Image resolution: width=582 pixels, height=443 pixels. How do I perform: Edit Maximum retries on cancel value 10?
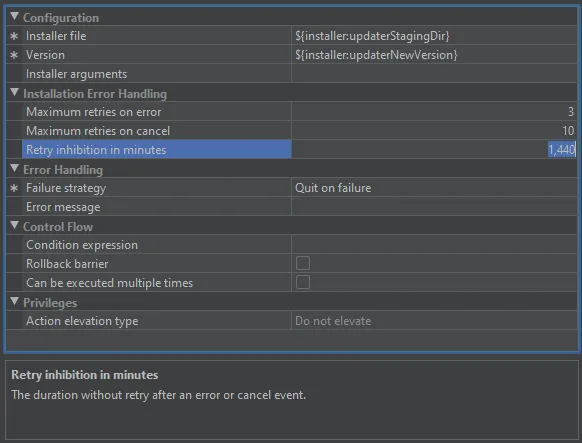[434, 131]
